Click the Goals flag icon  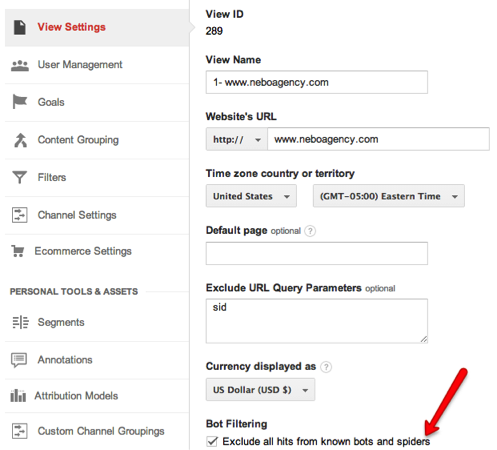click(20, 102)
